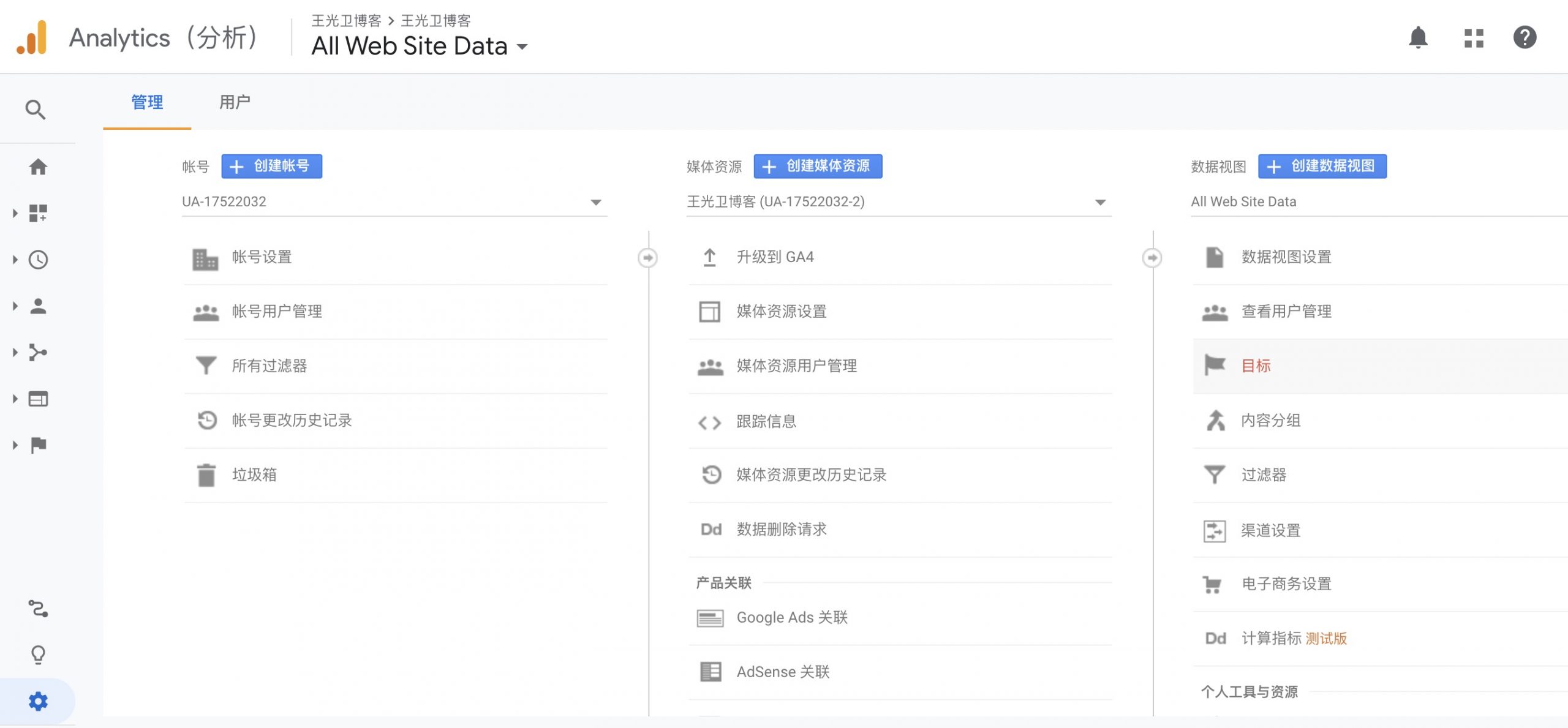Click the search magnifier in sidebar
This screenshot has height=728, width=1568.
[x=35, y=110]
